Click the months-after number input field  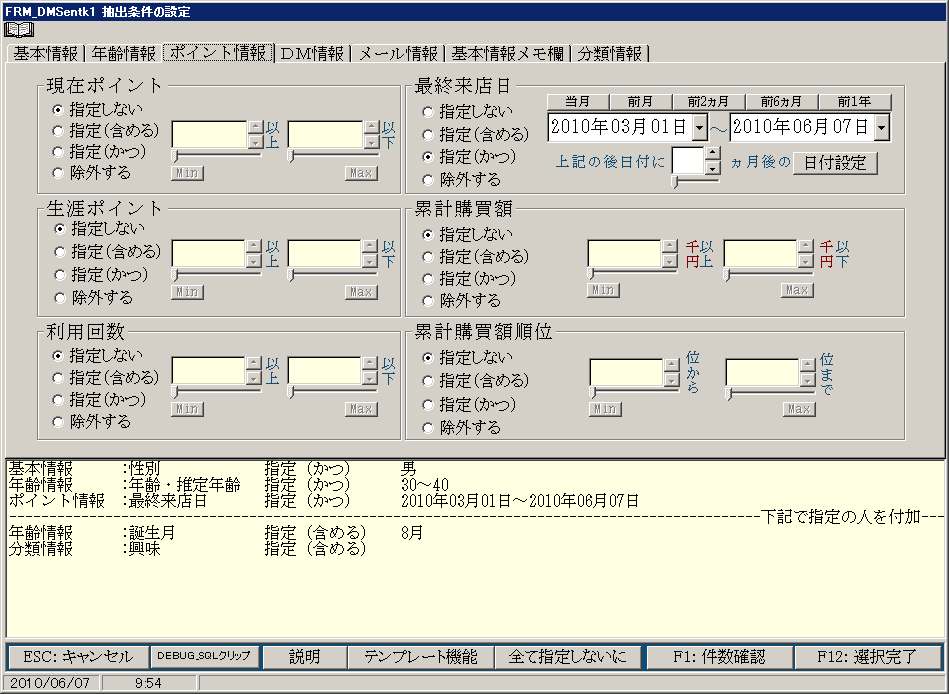(x=688, y=161)
